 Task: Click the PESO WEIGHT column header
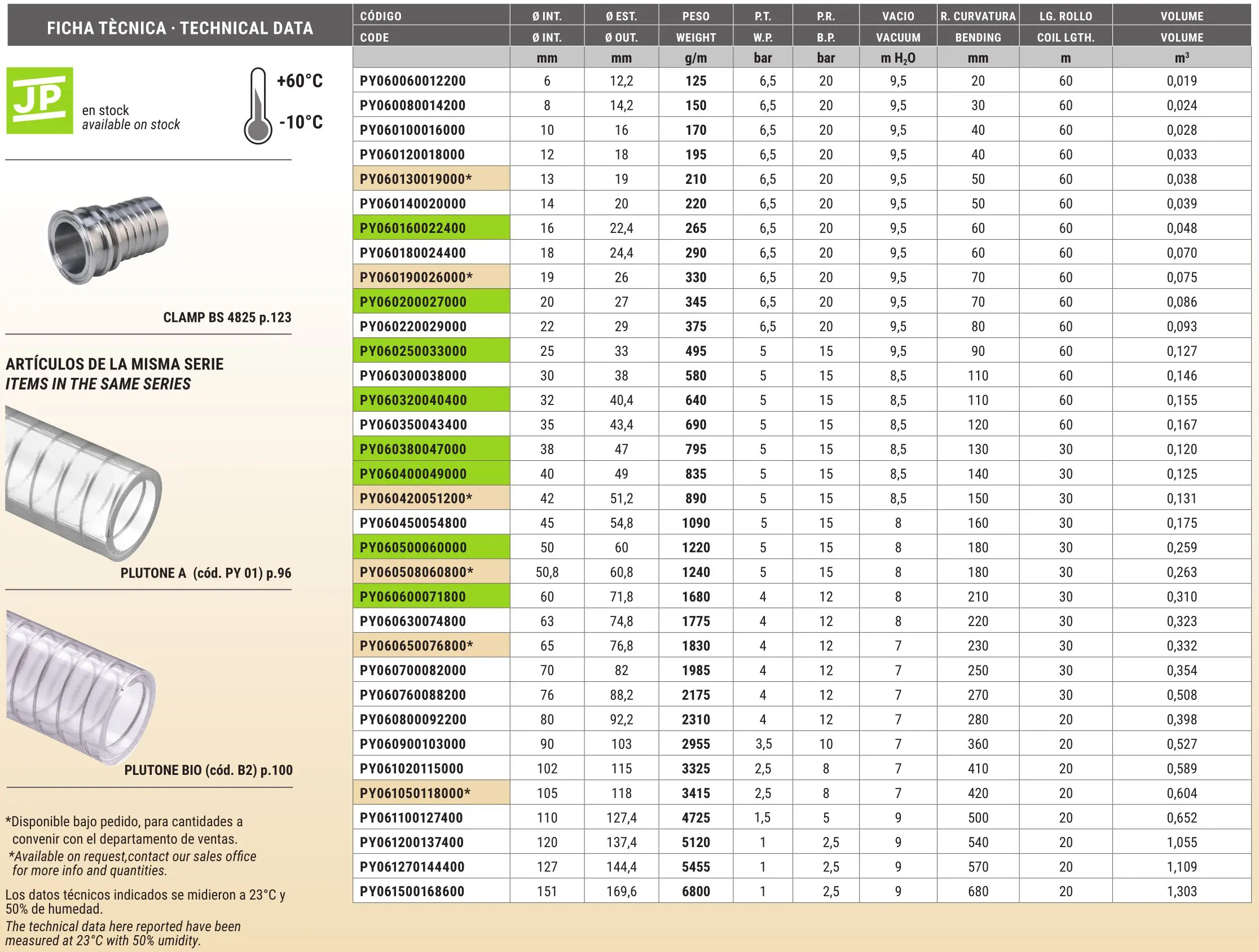click(x=695, y=26)
